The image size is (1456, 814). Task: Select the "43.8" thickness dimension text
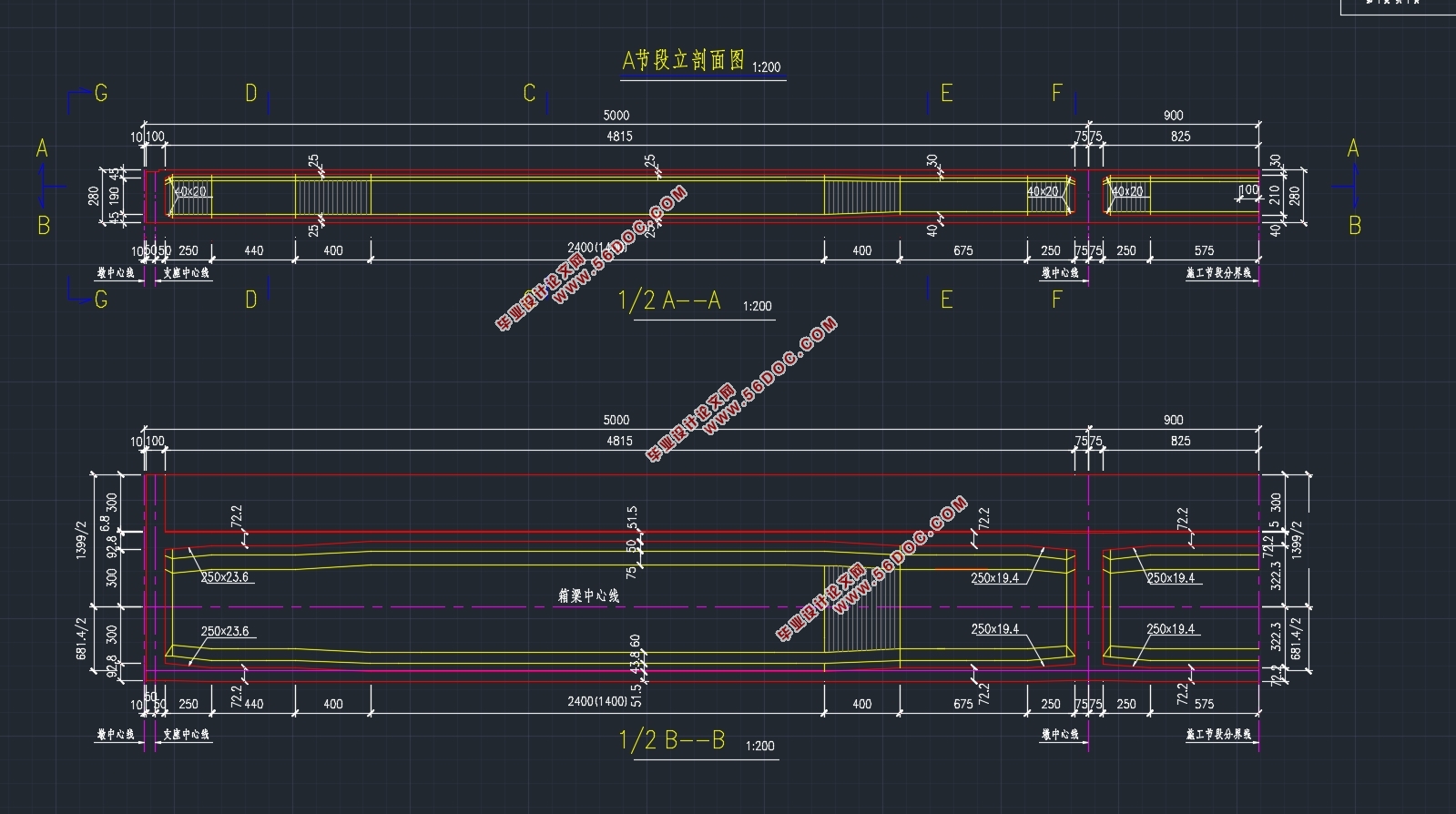pos(635,661)
